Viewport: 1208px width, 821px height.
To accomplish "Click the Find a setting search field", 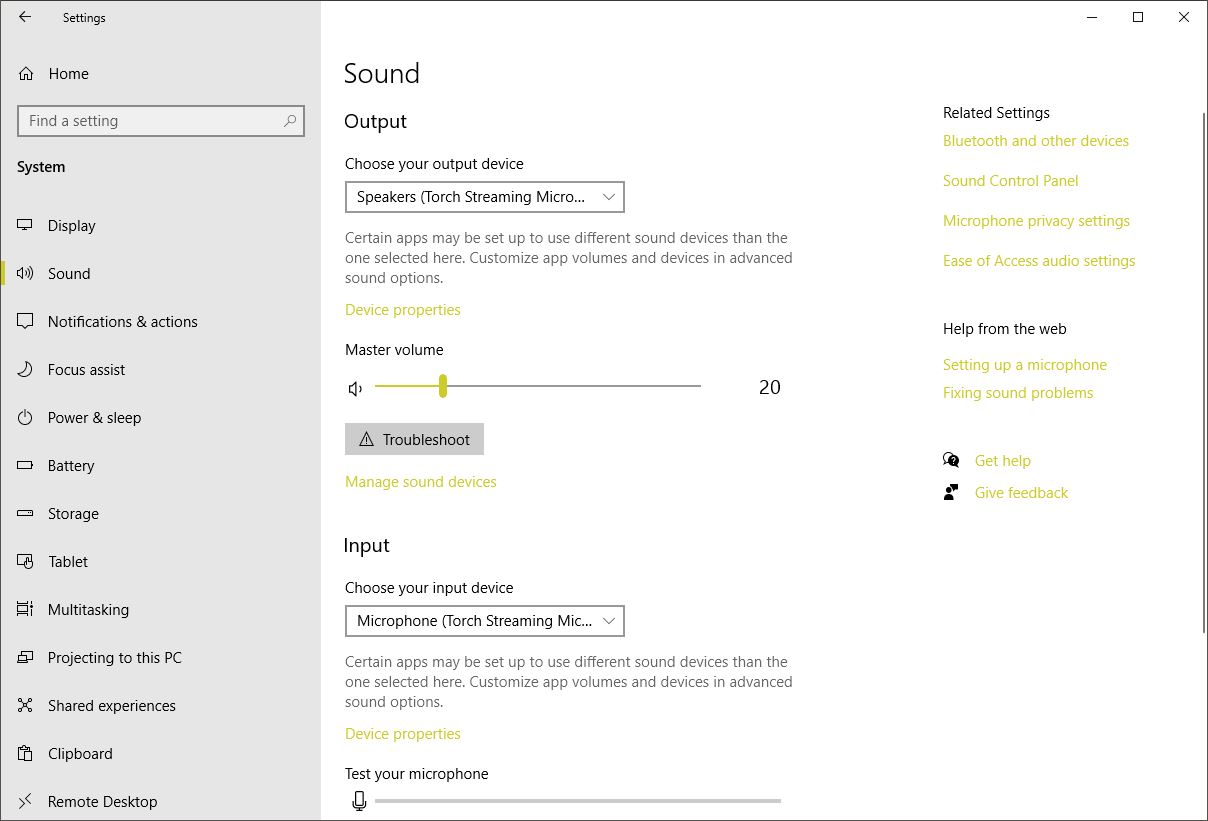I will (150, 121).
